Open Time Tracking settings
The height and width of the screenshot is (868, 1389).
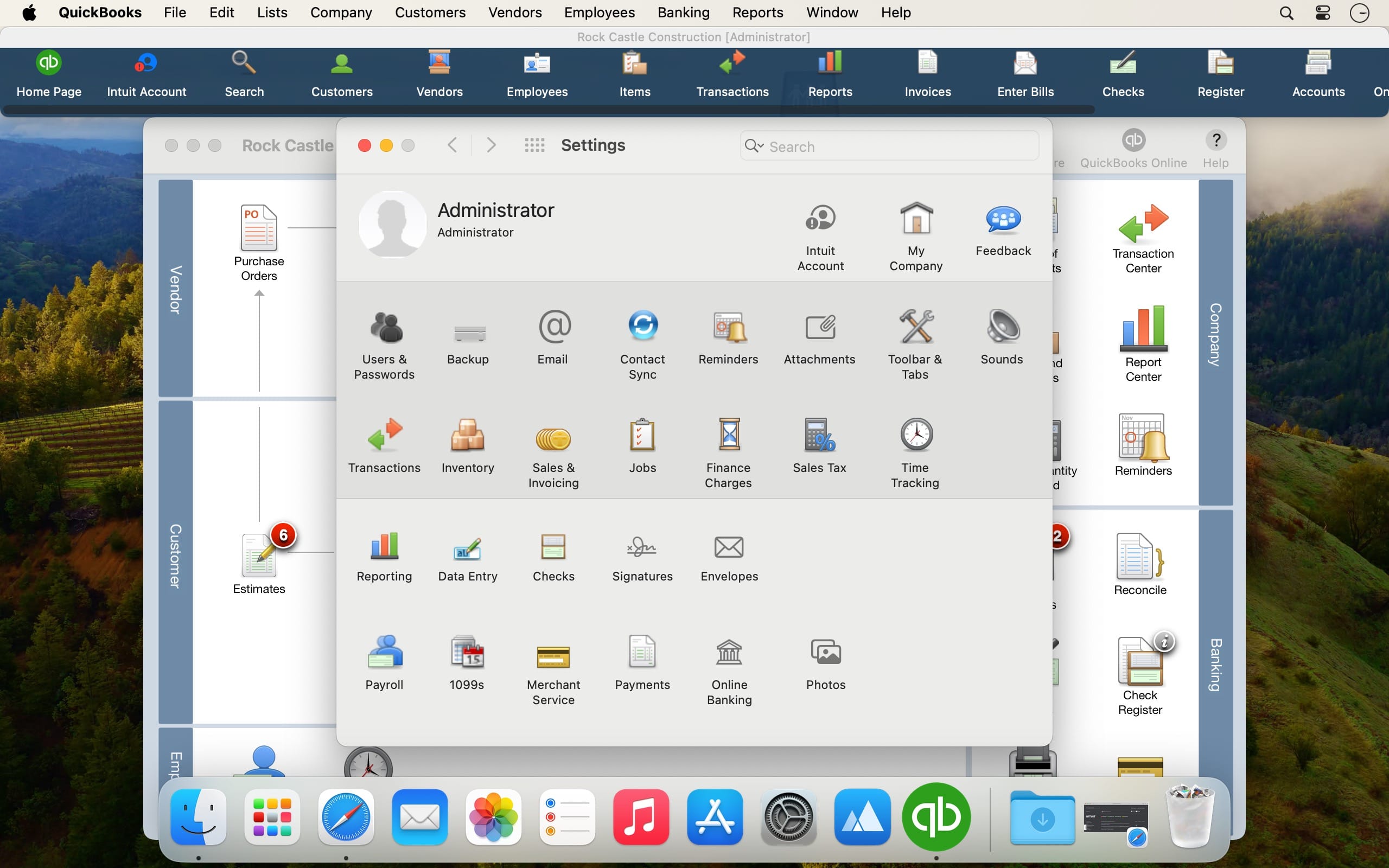click(915, 453)
